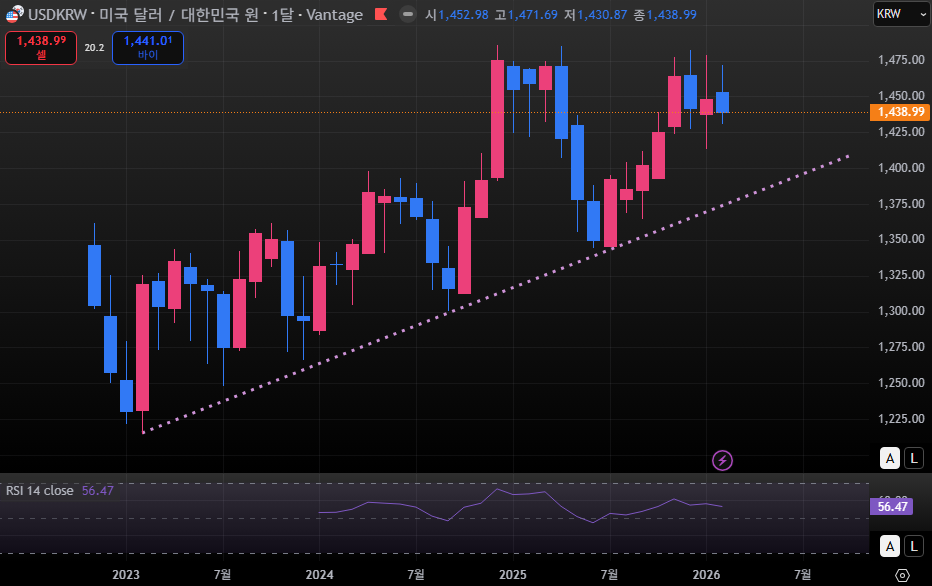Open the KRW currency dropdown
Image resolution: width=932 pixels, height=586 pixels.
point(898,14)
